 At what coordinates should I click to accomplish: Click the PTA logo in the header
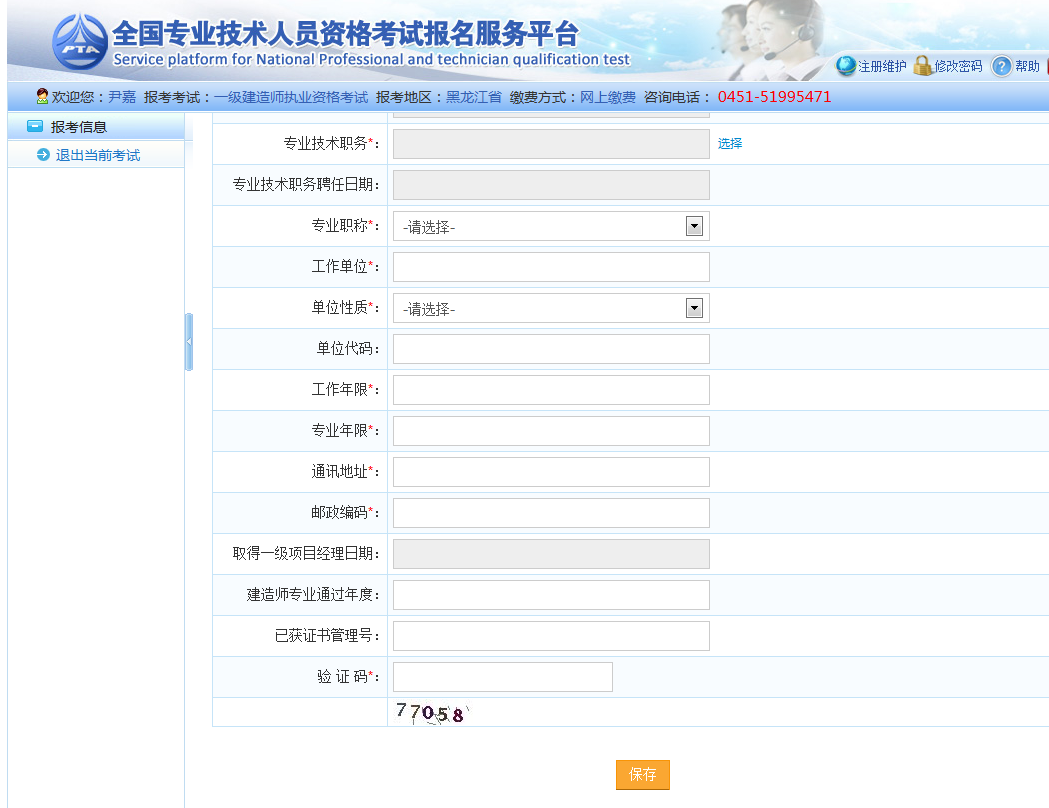tap(79, 42)
